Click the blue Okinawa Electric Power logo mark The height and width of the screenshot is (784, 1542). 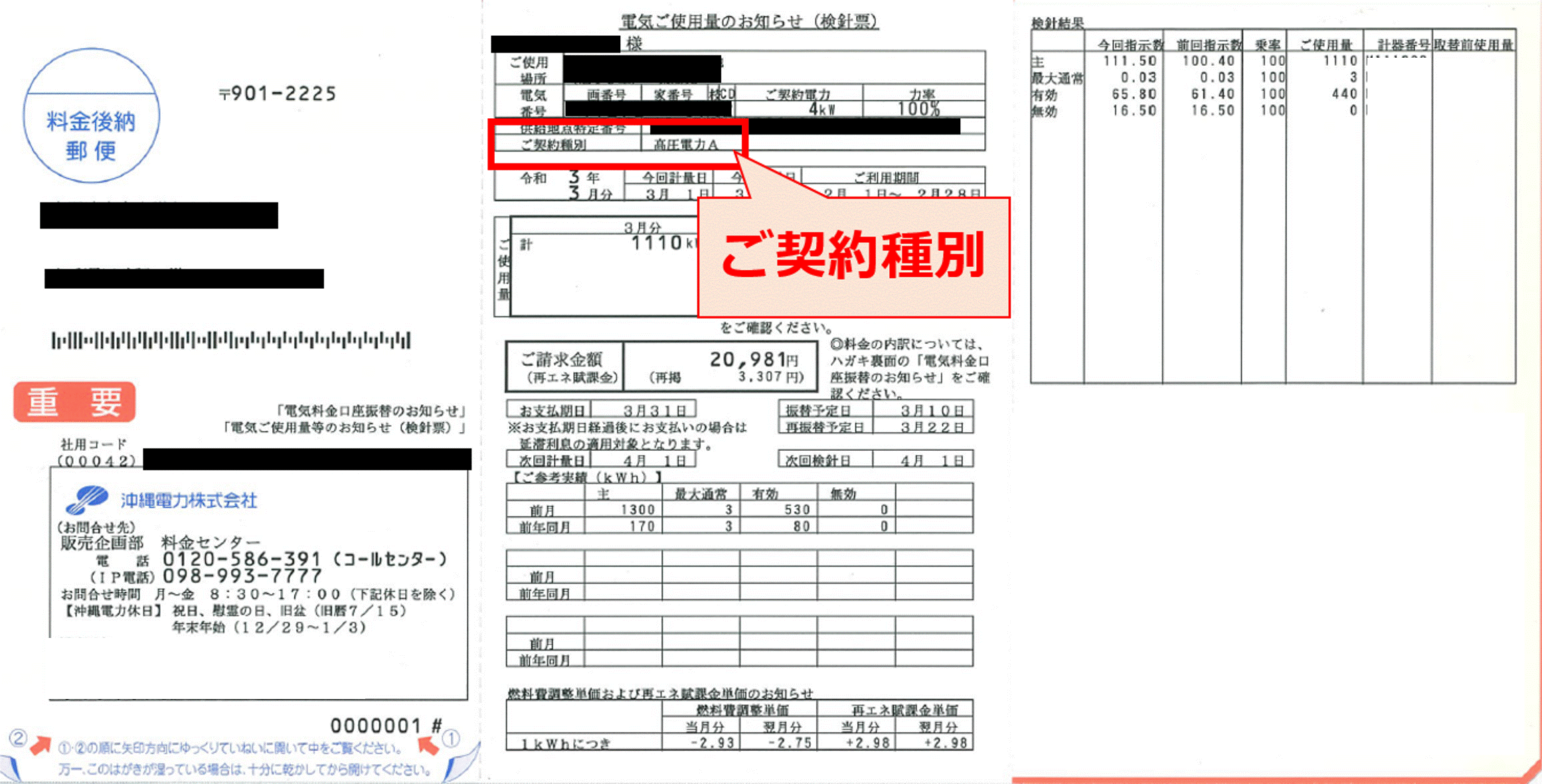87,500
